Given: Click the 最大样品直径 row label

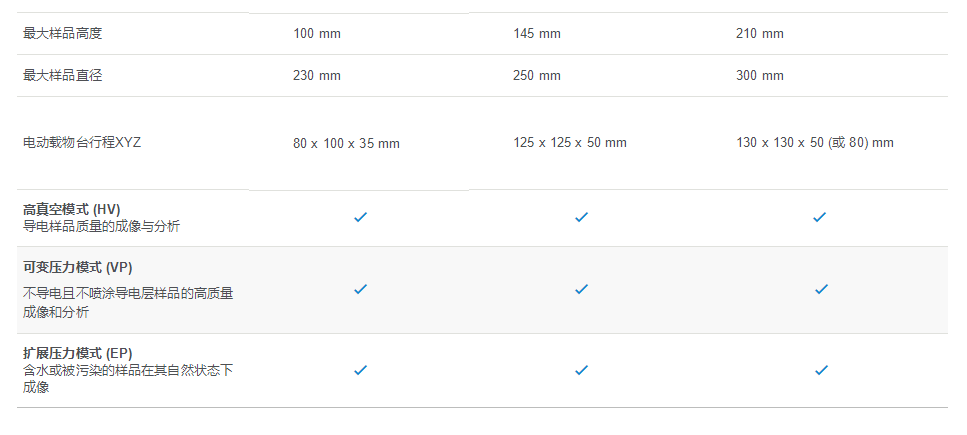Looking at the screenshot, I should point(62,75).
